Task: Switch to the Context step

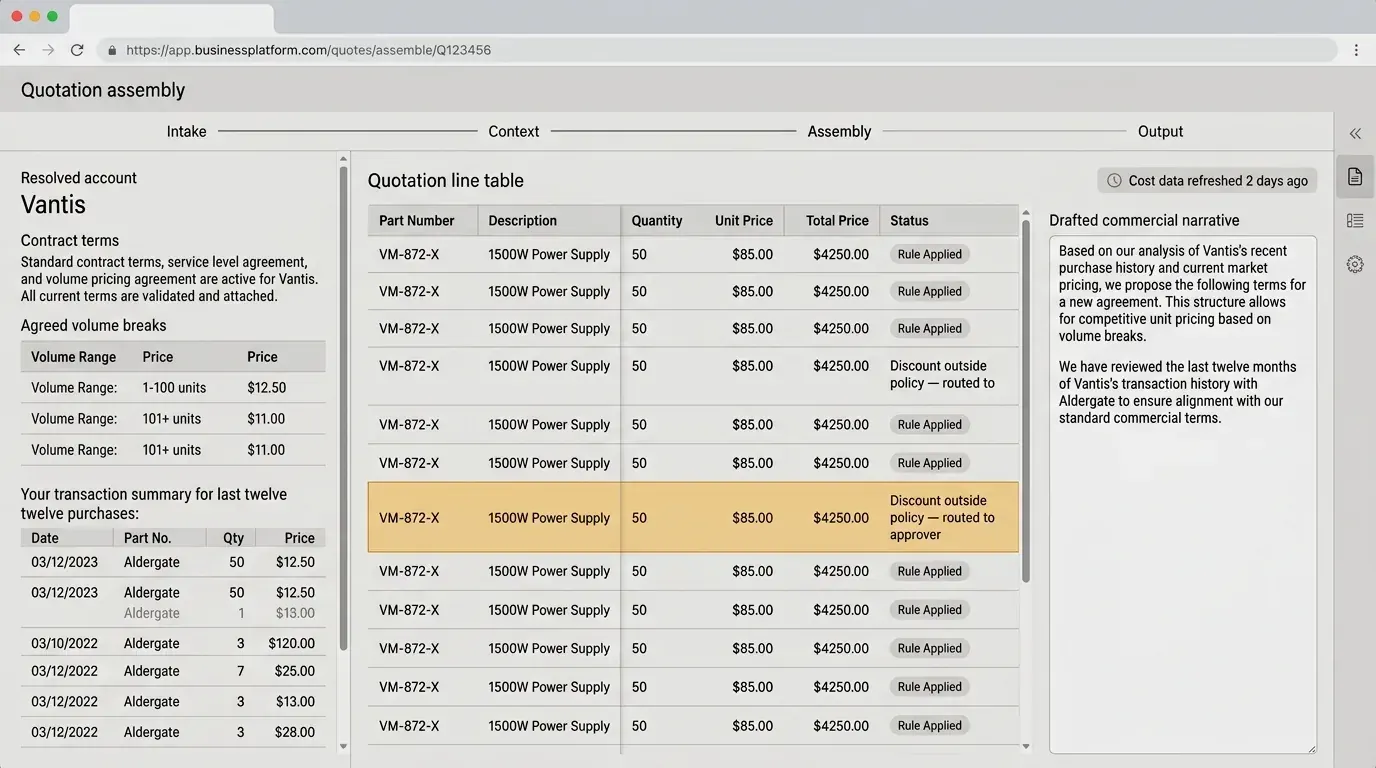Action: click(x=514, y=132)
